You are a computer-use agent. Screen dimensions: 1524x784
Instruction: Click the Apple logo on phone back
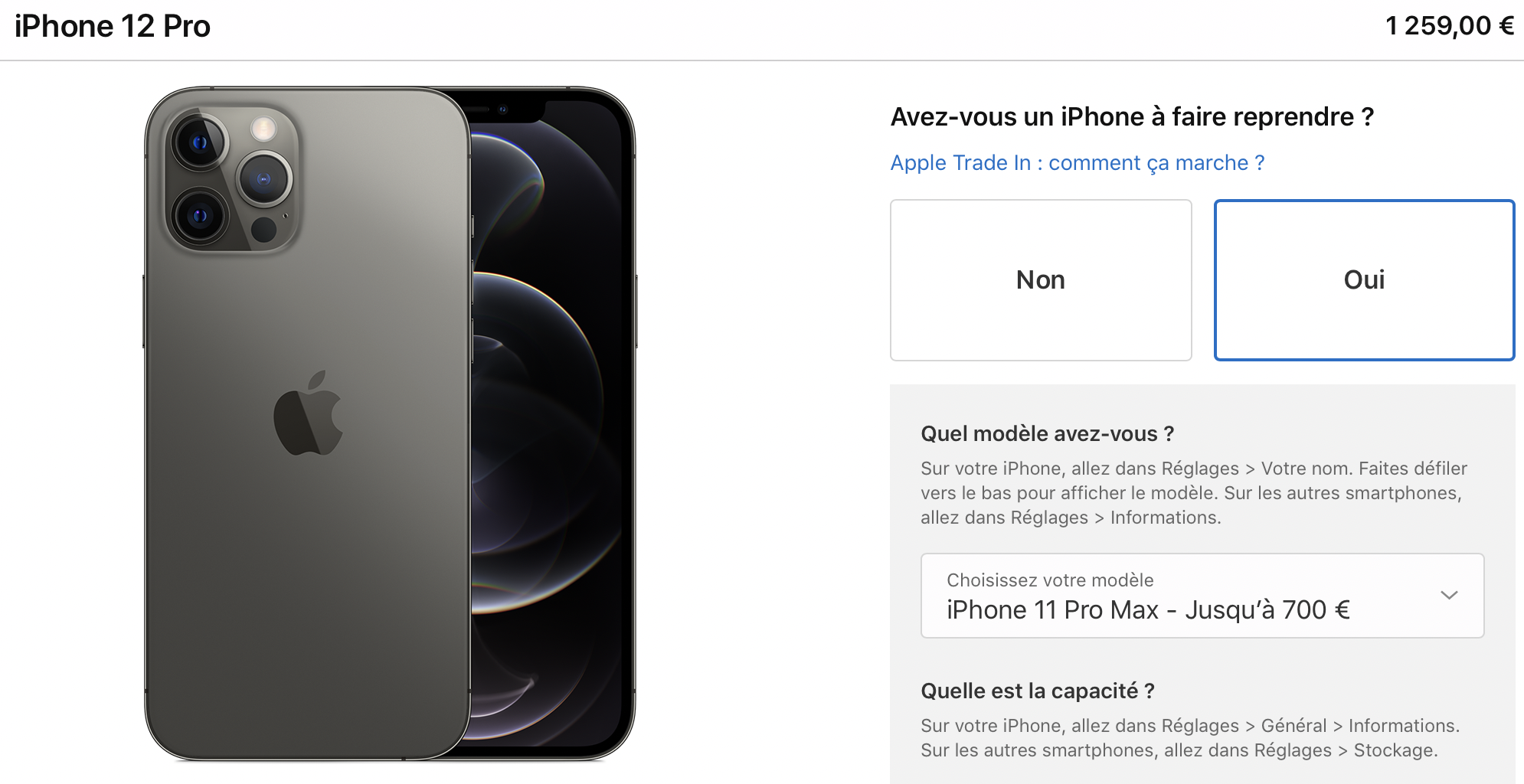tap(308, 413)
